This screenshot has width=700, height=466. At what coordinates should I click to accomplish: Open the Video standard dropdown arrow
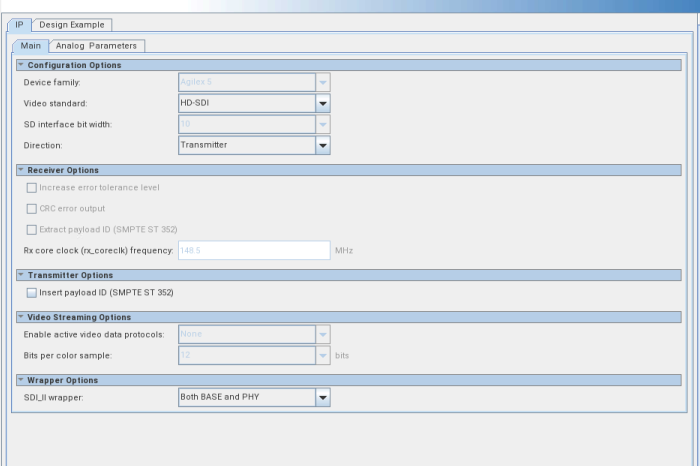pyautogui.click(x=323, y=103)
